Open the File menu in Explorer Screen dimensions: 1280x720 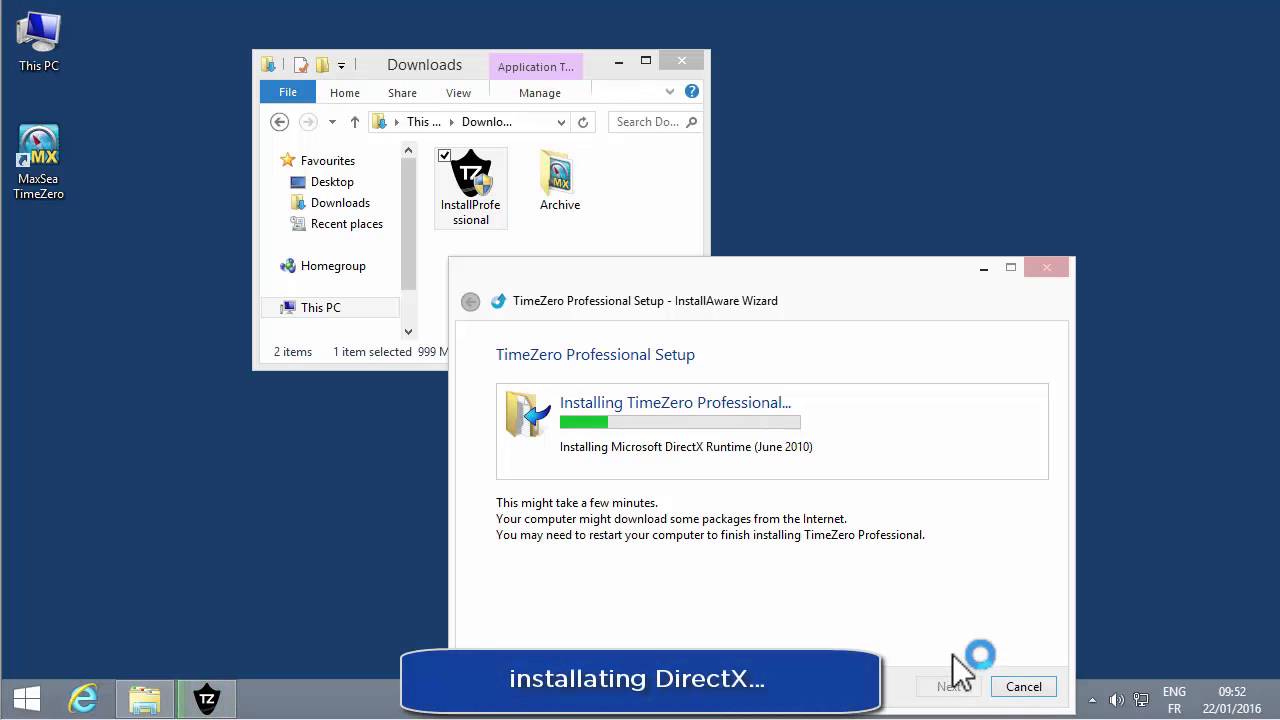[x=288, y=92]
